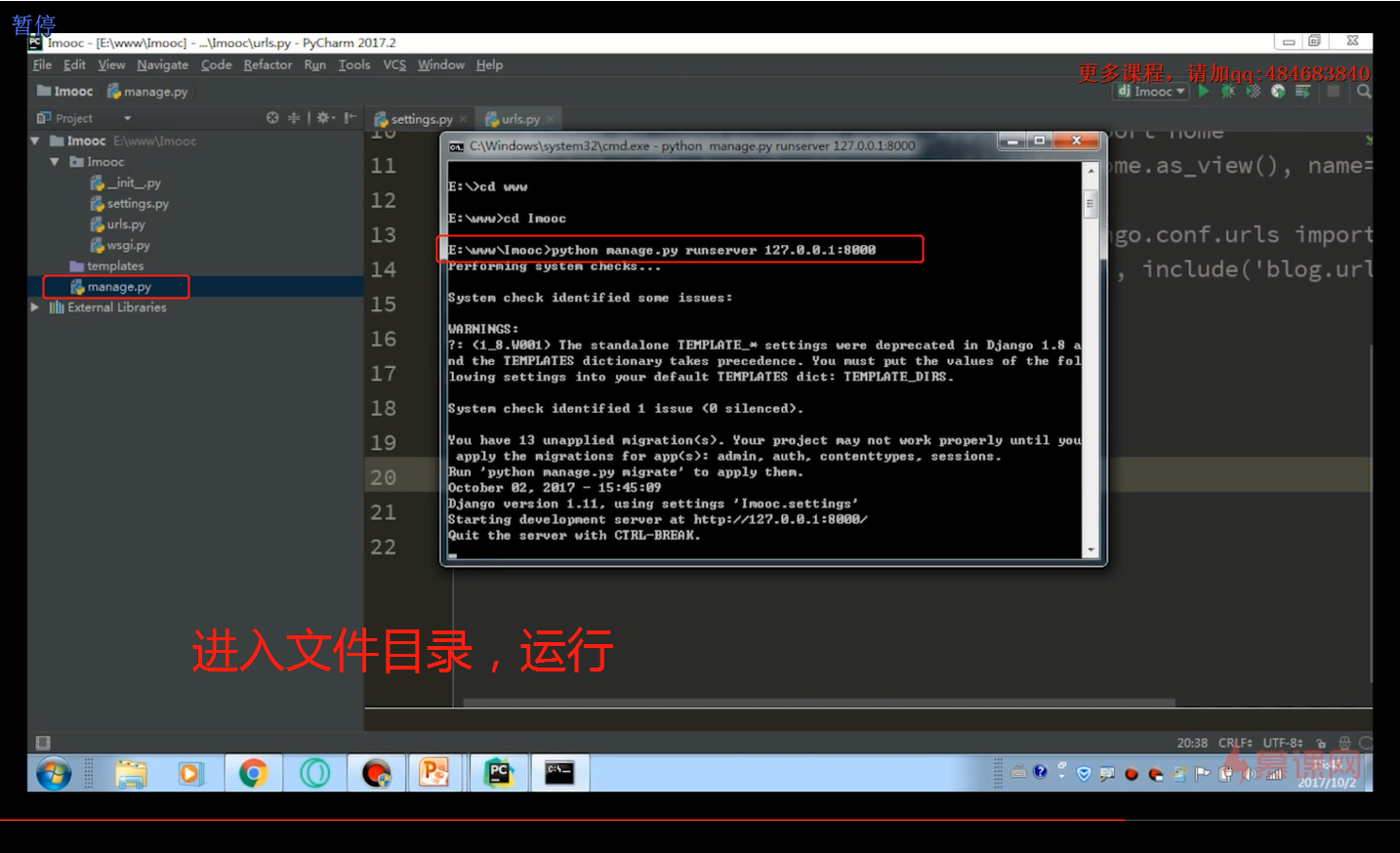
Task: Open the Run menu
Action: pyautogui.click(x=315, y=64)
